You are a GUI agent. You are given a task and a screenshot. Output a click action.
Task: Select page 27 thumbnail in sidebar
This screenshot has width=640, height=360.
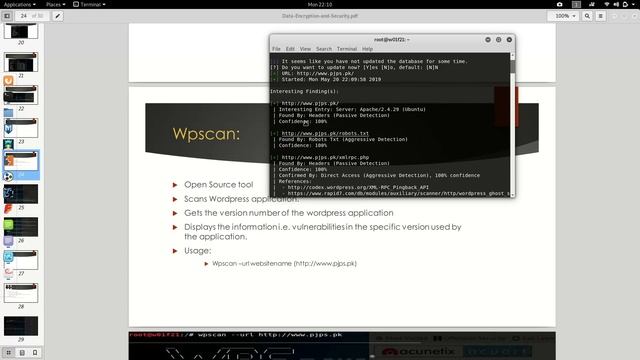[x=21, y=260]
